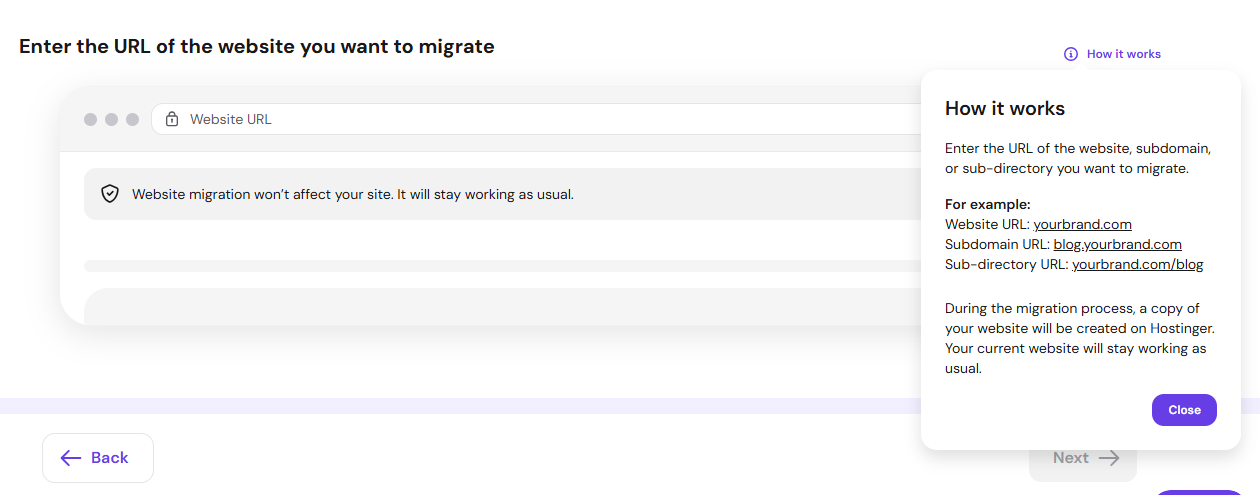Click the blog.yourbrand.com example link
The image size is (1260, 495).
point(1117,244)
